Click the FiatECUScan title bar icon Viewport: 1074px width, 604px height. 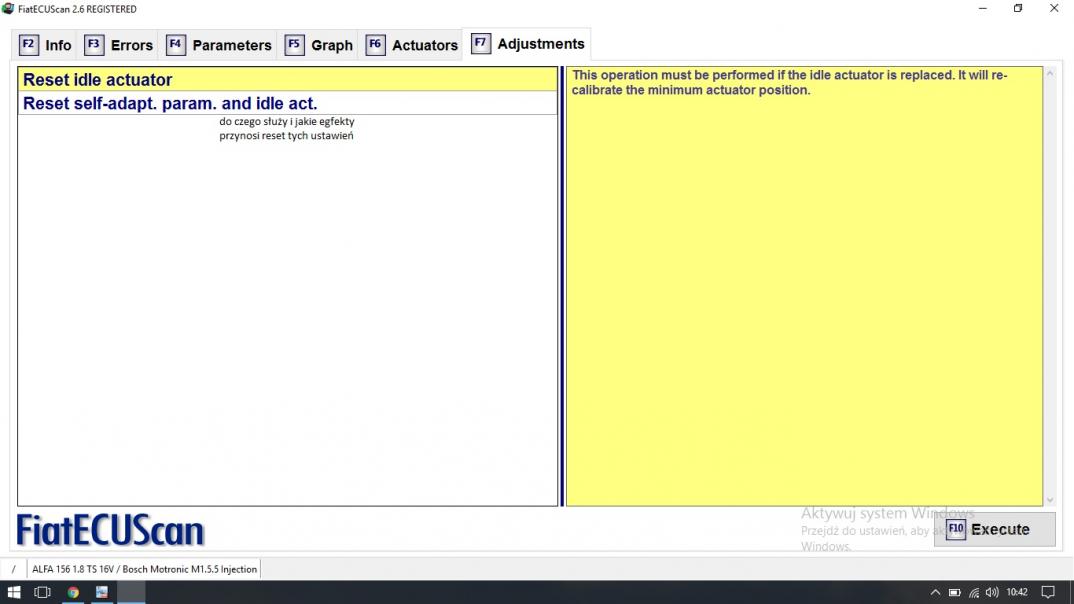coord(8,9)
